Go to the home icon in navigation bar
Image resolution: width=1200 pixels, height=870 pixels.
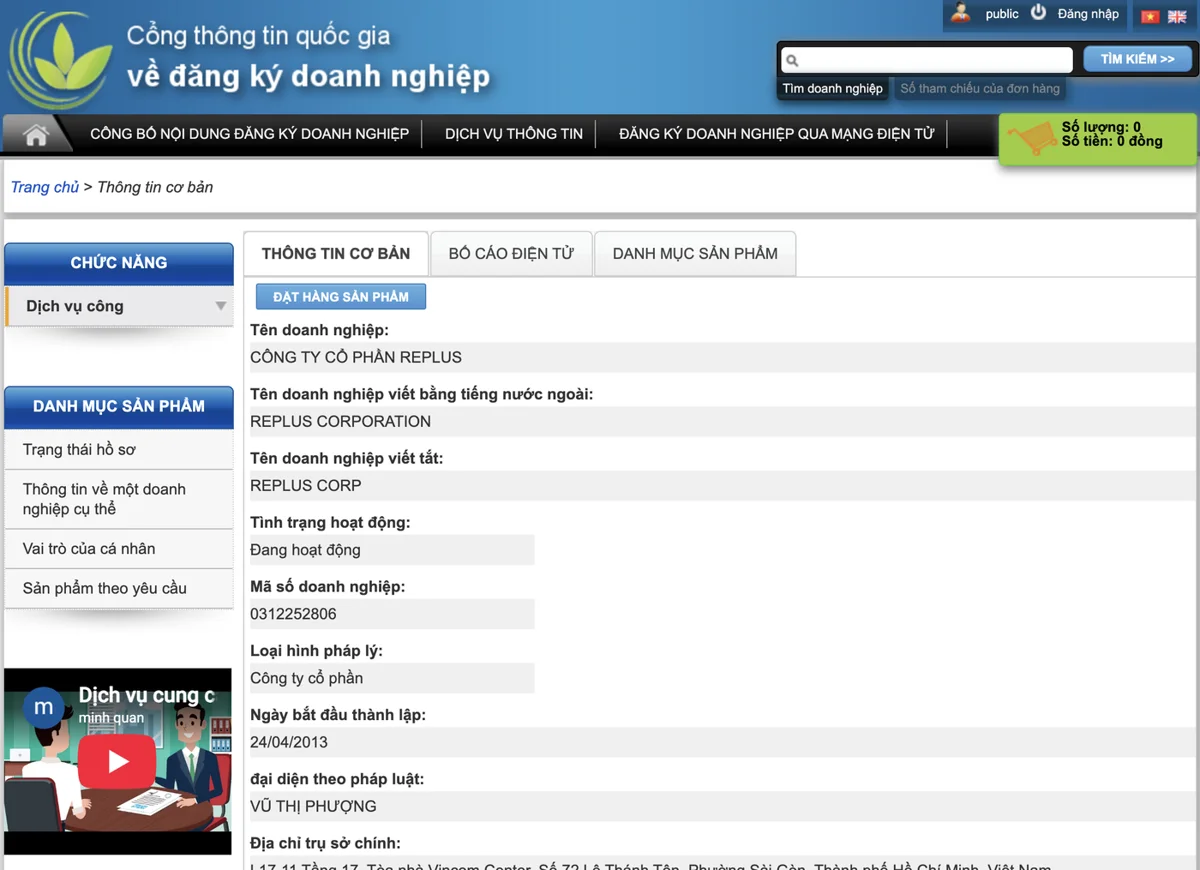tap(36, 136)
